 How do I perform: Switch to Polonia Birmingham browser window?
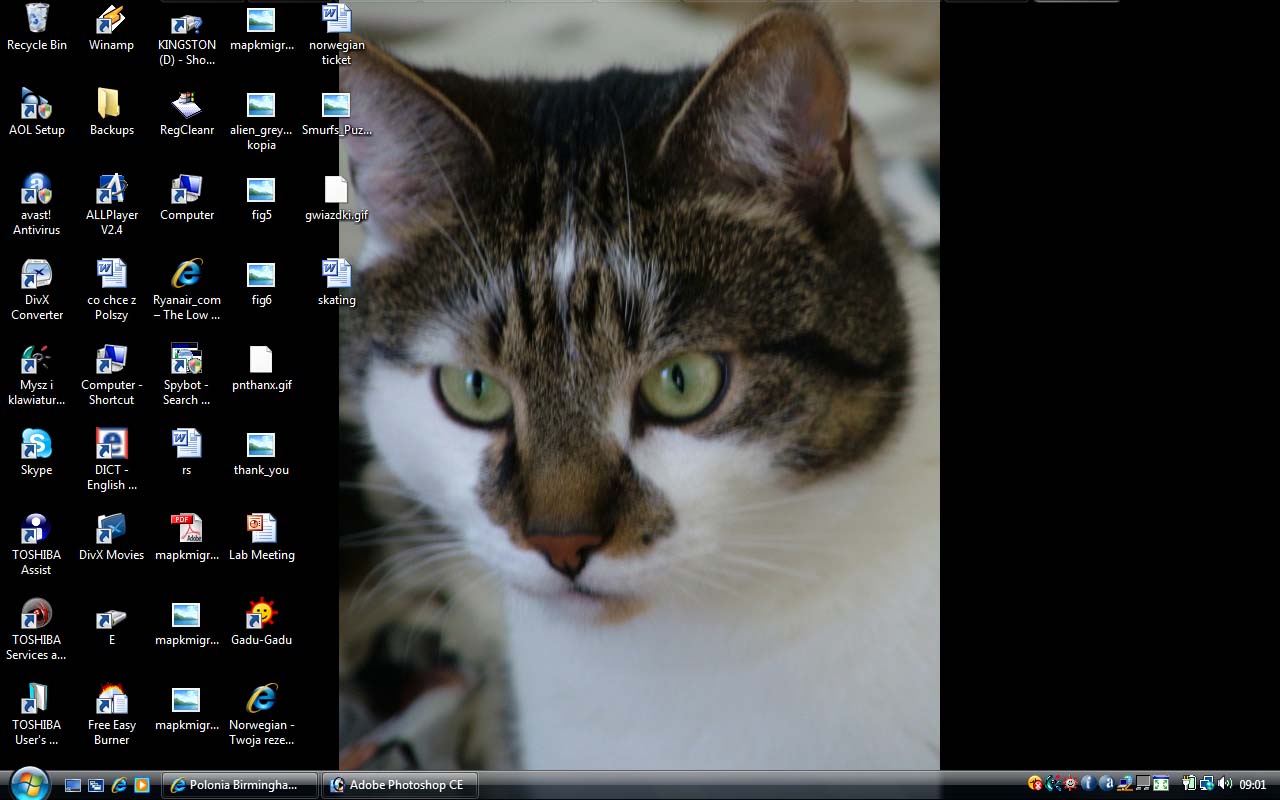click(x=240, y=785)
